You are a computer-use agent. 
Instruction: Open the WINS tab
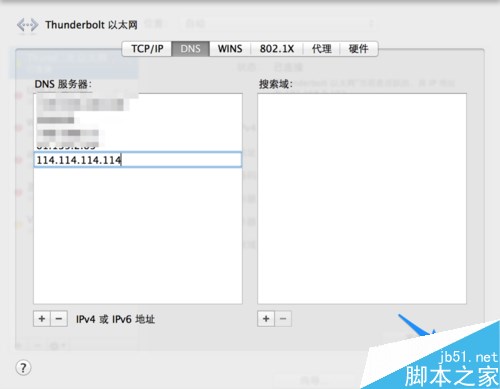tap(230, 49)
